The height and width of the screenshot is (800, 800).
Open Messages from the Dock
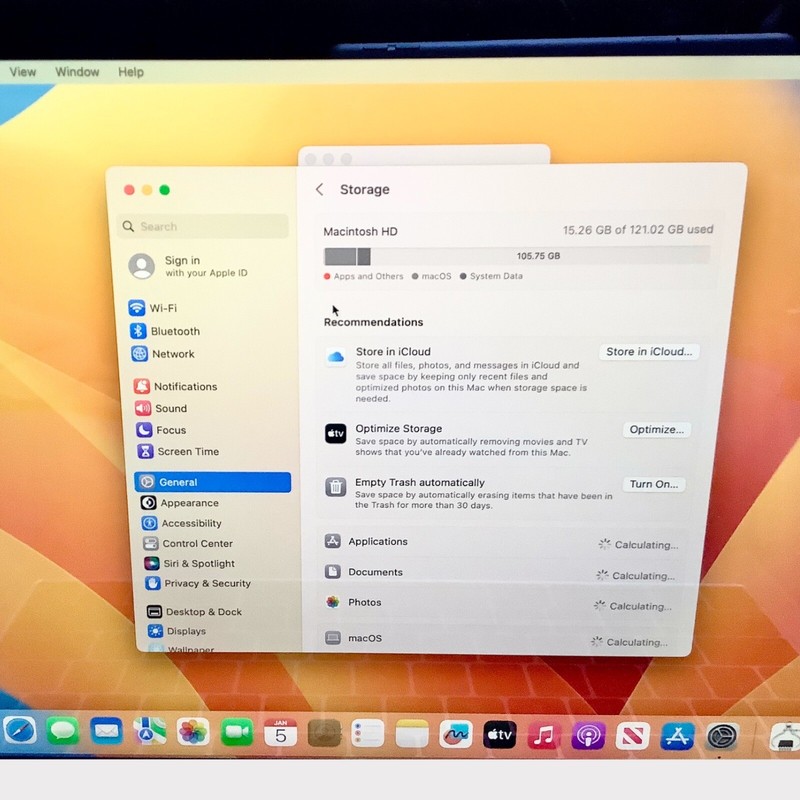pyautogui.click(x=63, y=731)
